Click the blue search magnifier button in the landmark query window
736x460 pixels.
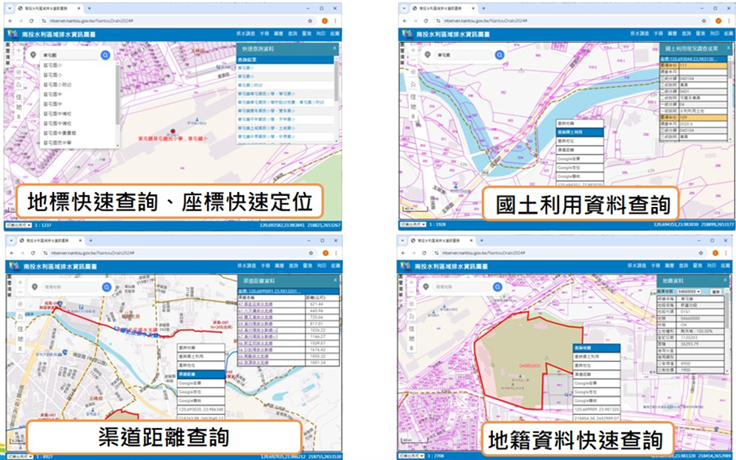pyautogui.click(x=106, y=56)
